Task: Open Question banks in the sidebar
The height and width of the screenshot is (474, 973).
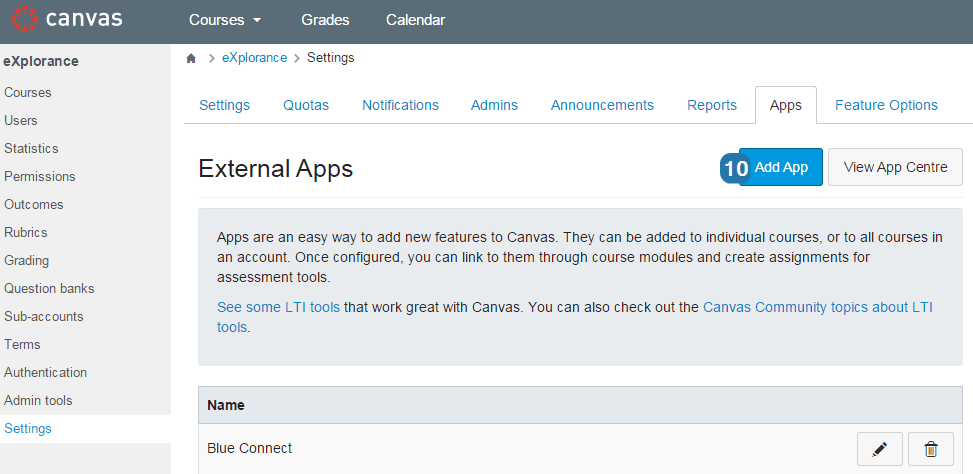Action: click(49, 288)
